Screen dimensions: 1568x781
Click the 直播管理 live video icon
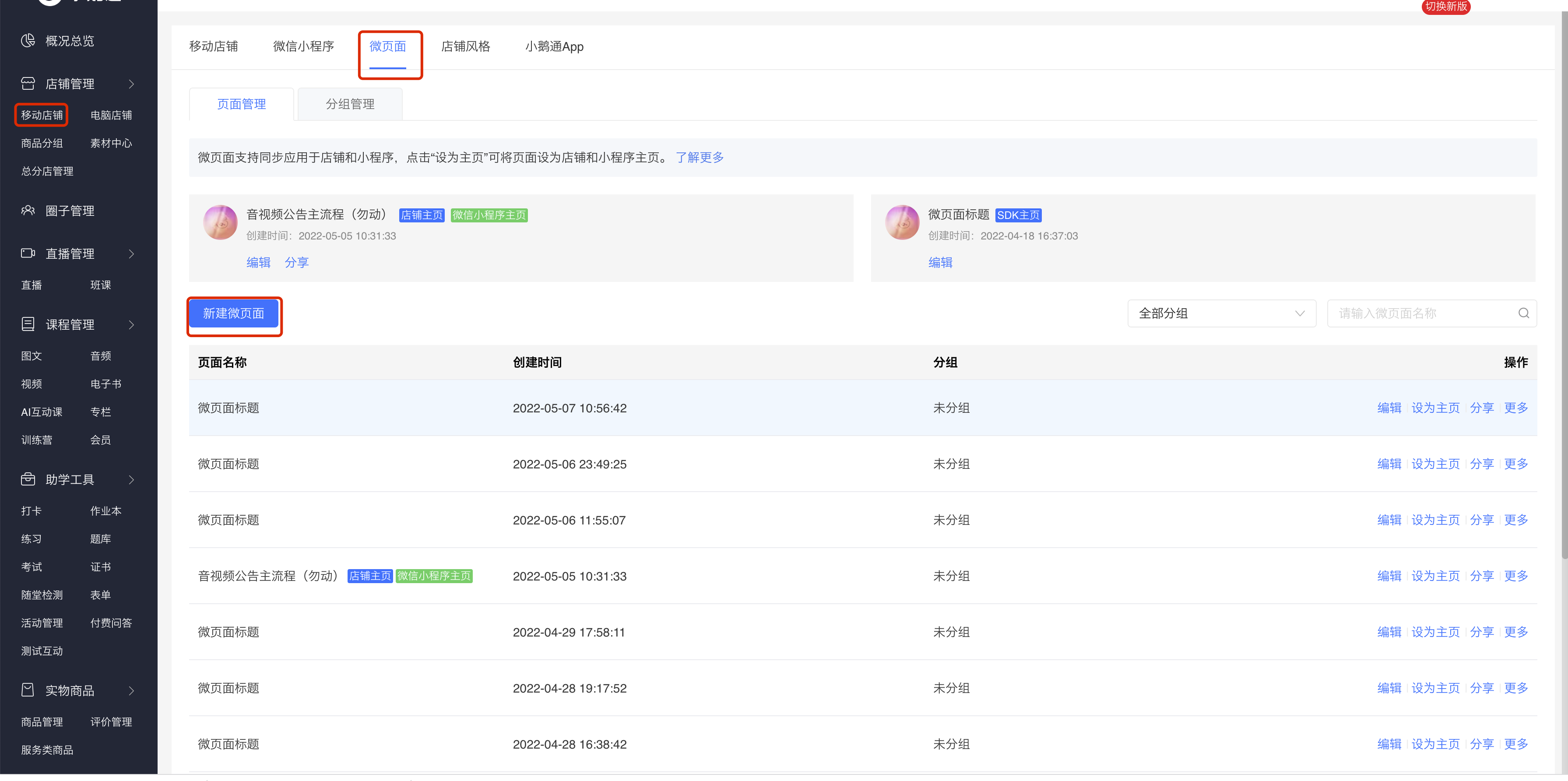[28, 253]
